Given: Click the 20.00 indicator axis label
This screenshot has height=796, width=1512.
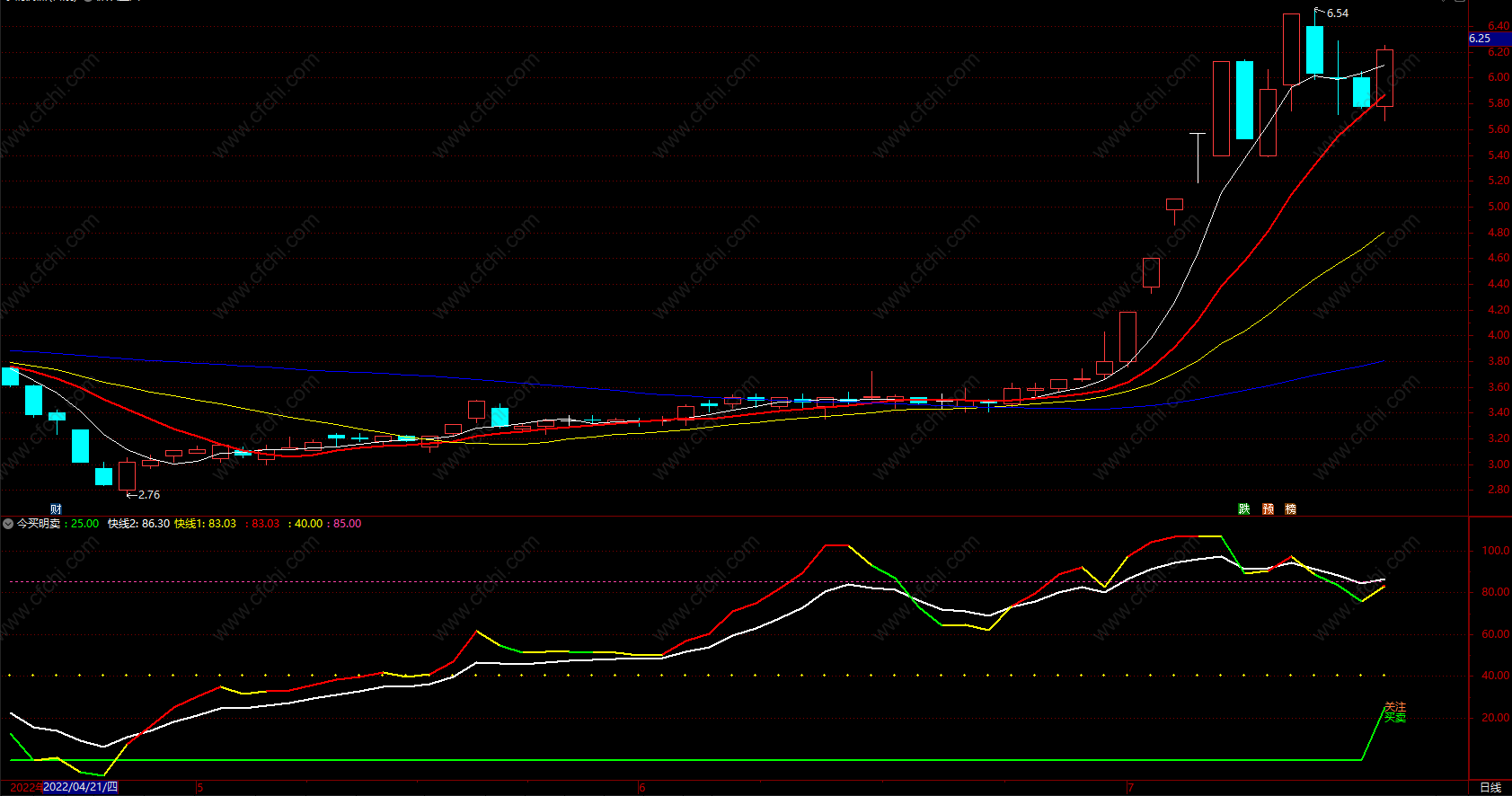Looking at the screenshot, I should 1495,718.
